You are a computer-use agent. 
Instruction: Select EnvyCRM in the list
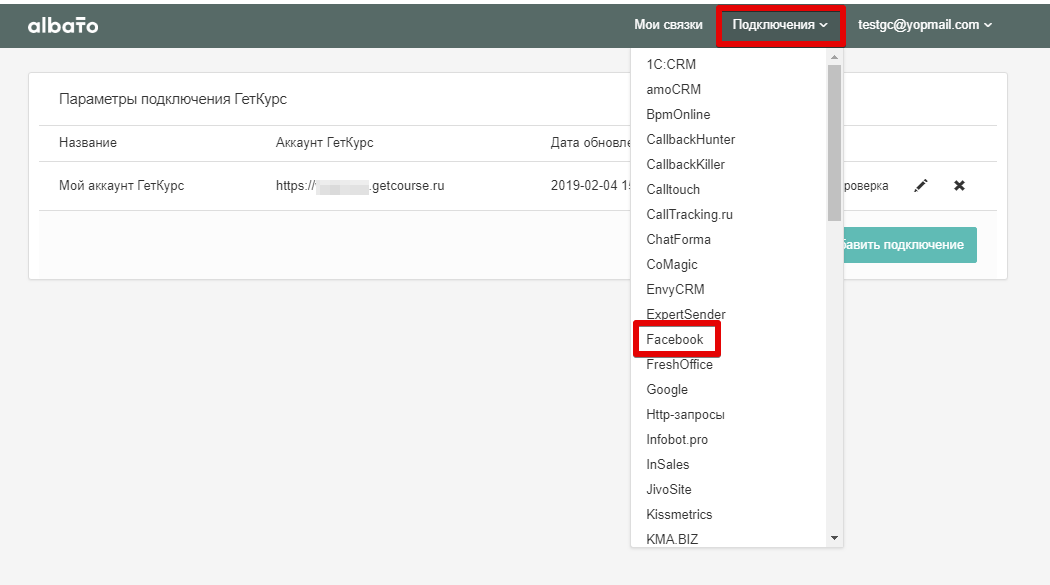(x=675, y=289)
